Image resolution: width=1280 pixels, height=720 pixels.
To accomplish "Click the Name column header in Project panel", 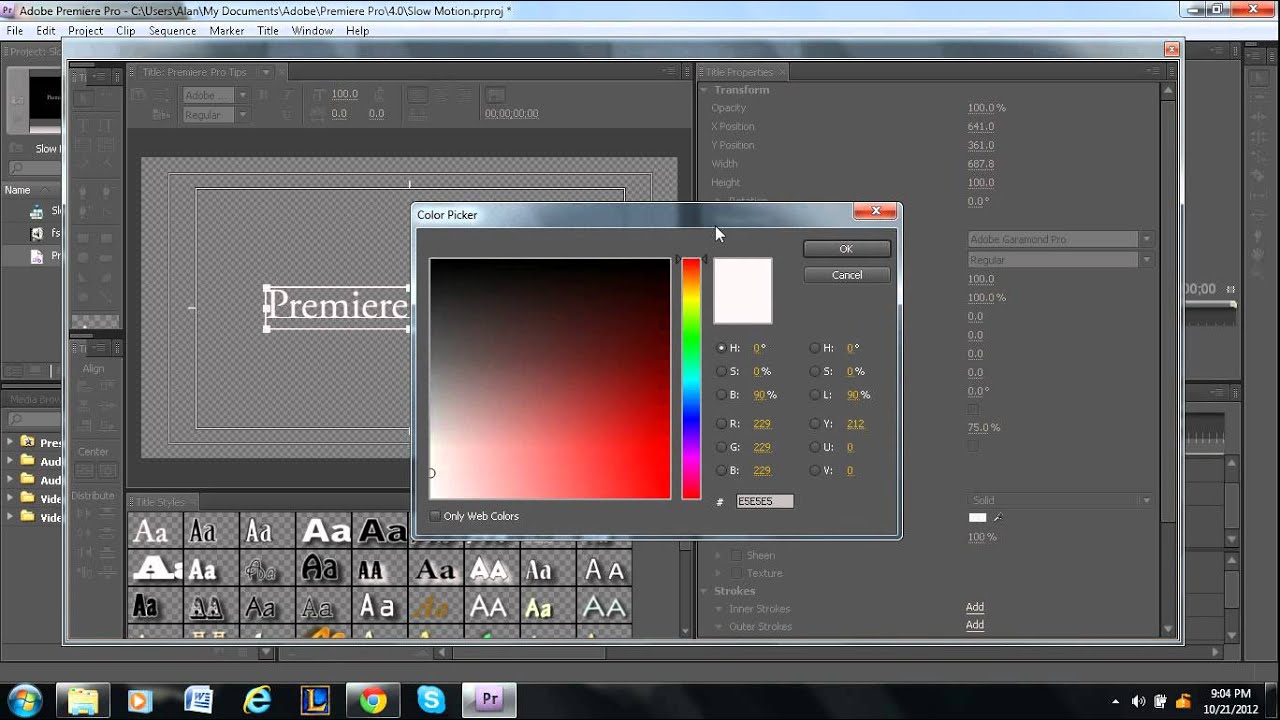I will (18, 190).
